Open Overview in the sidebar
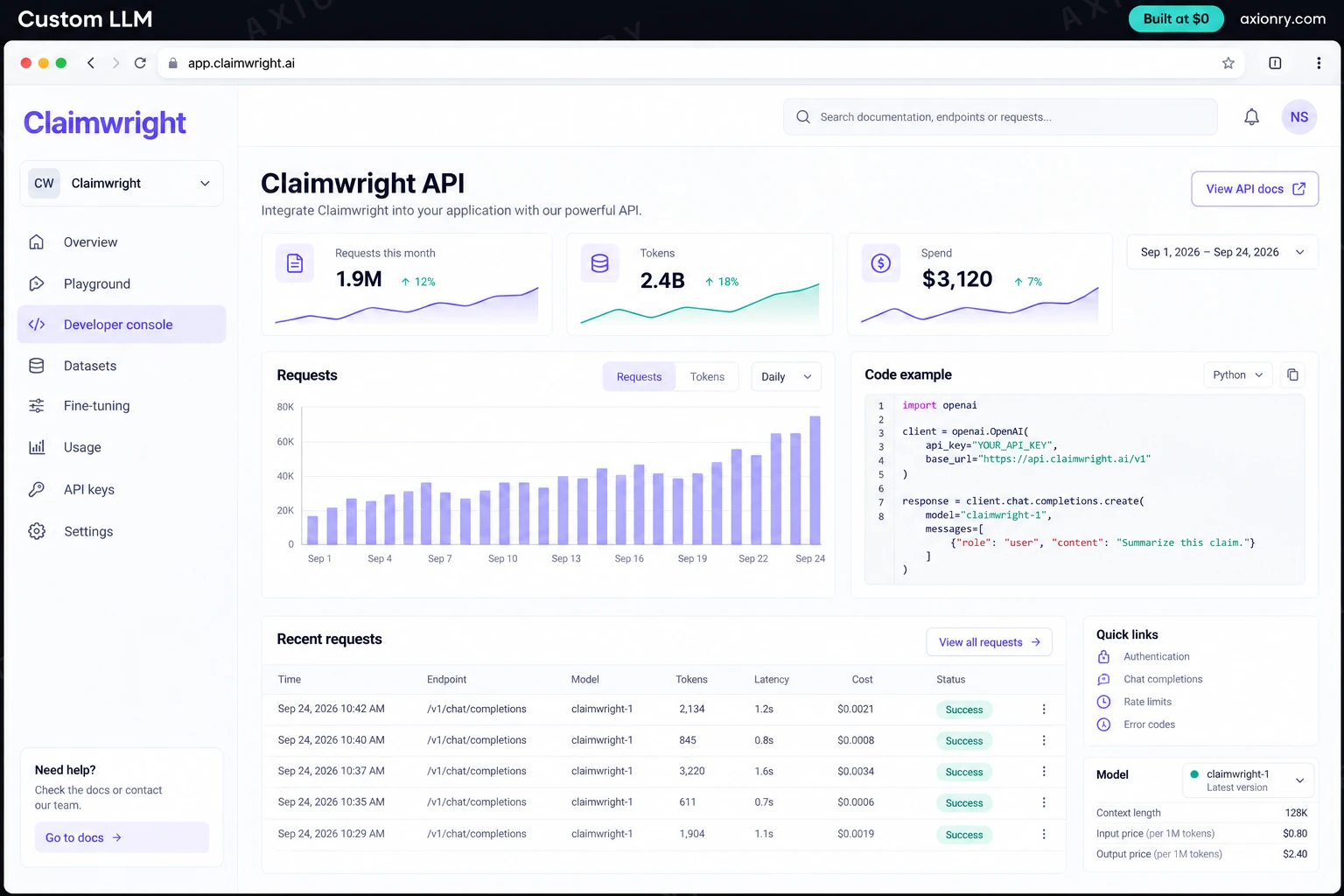 pos(122,242)
